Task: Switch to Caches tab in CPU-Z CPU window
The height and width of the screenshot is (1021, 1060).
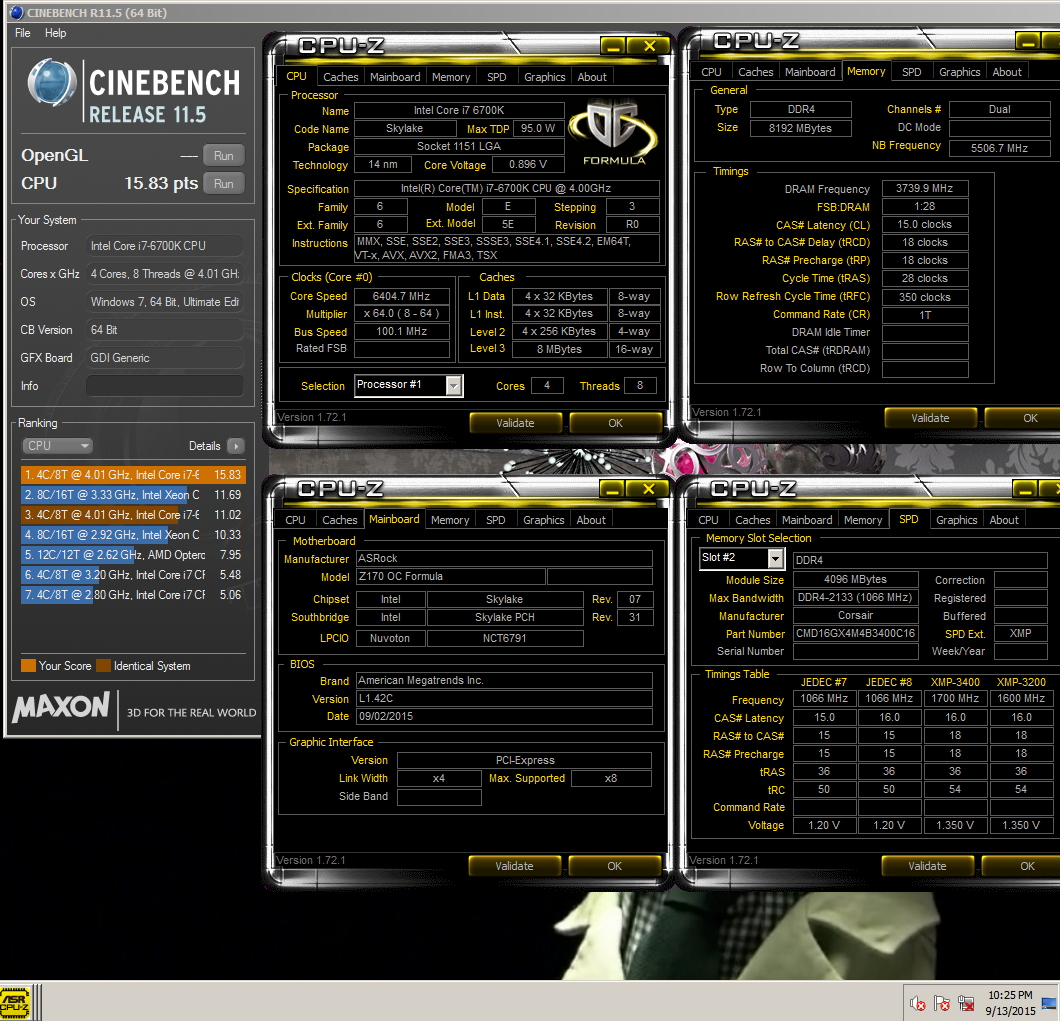Action: click(341, 77)
